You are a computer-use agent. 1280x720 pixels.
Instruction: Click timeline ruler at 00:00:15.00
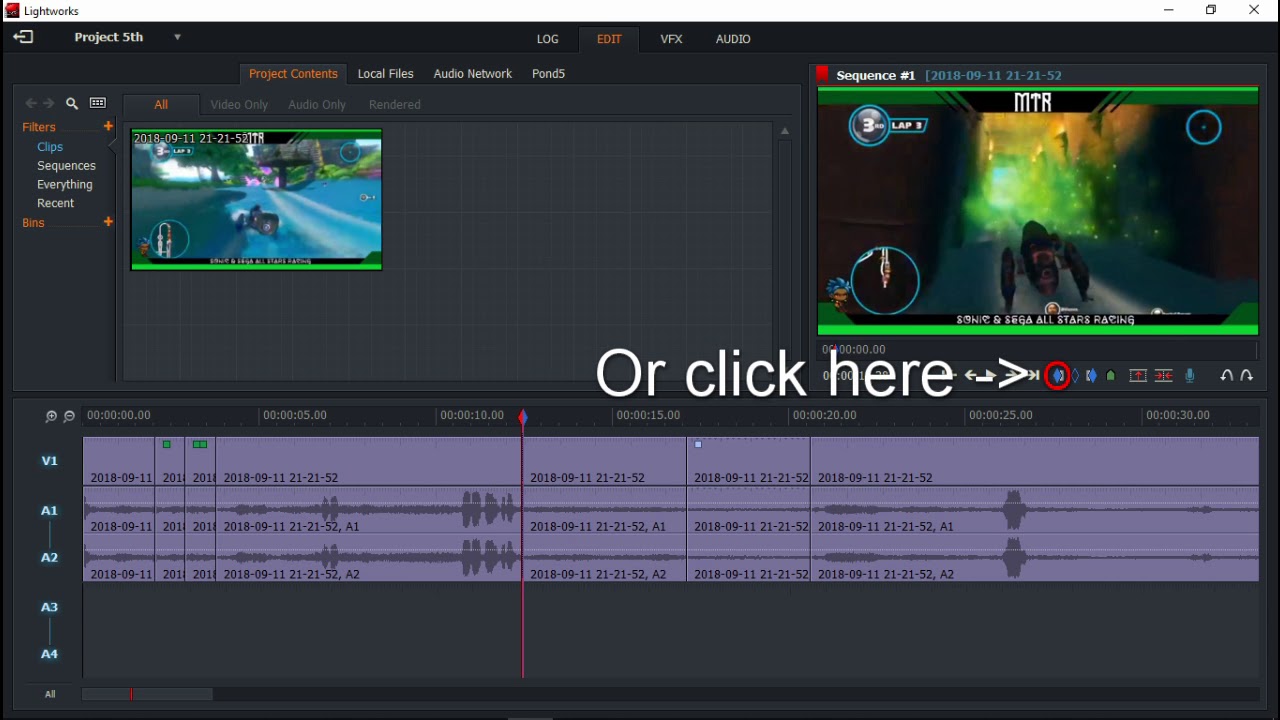coord(648,415)
